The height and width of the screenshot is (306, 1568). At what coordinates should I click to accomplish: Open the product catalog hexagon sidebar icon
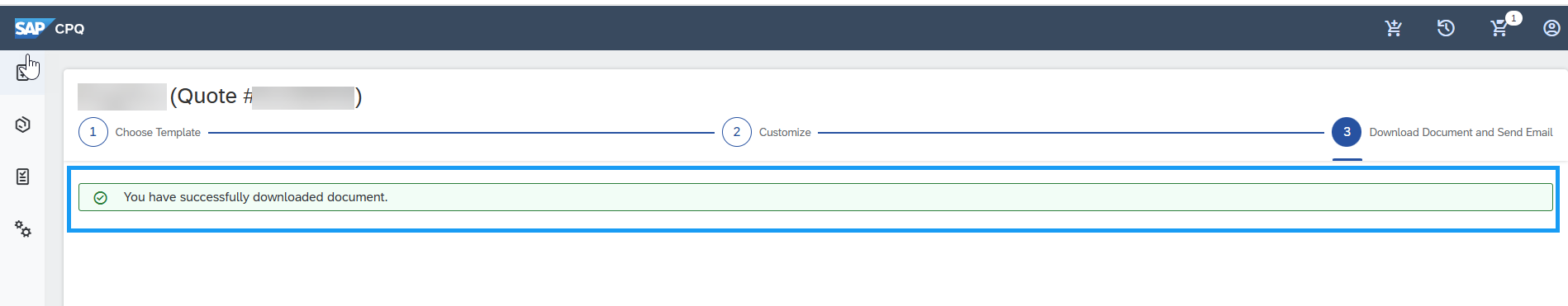(23, 125)
